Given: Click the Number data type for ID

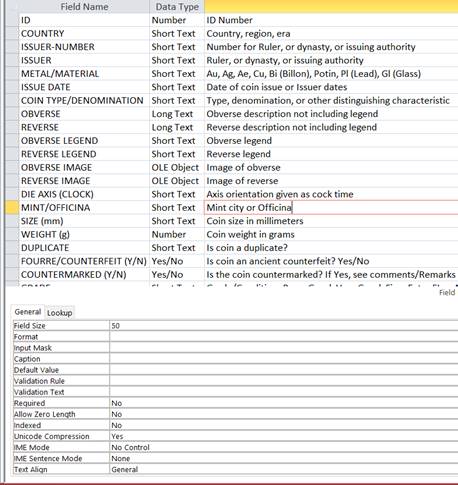Looking at the screenshot, I should point(177,20).
